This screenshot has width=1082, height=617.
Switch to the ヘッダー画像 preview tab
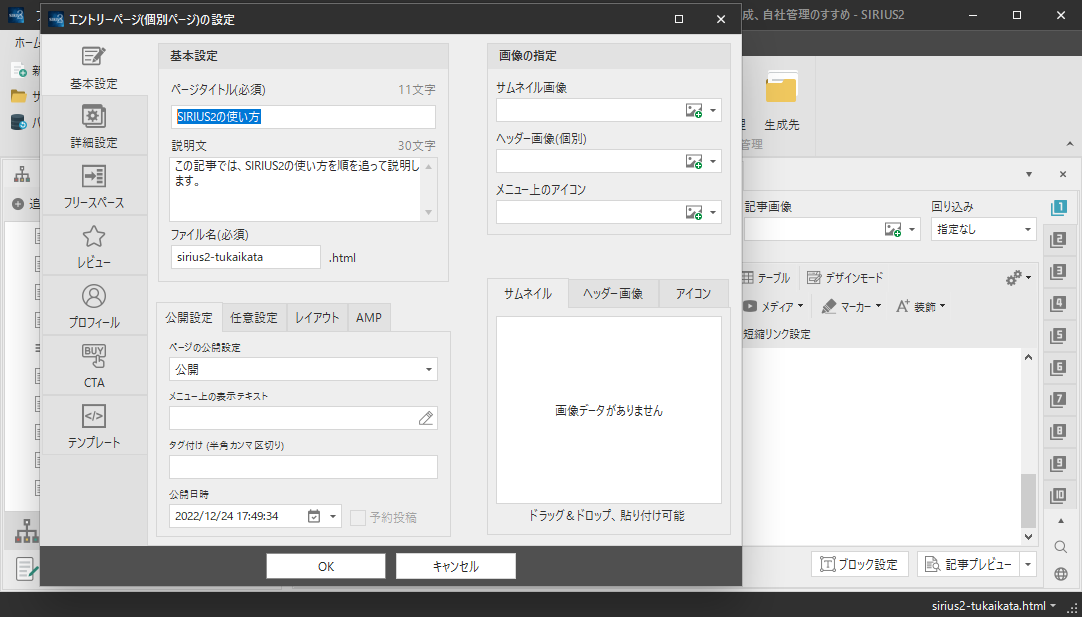pyautogui.click(x=613, y=294)
